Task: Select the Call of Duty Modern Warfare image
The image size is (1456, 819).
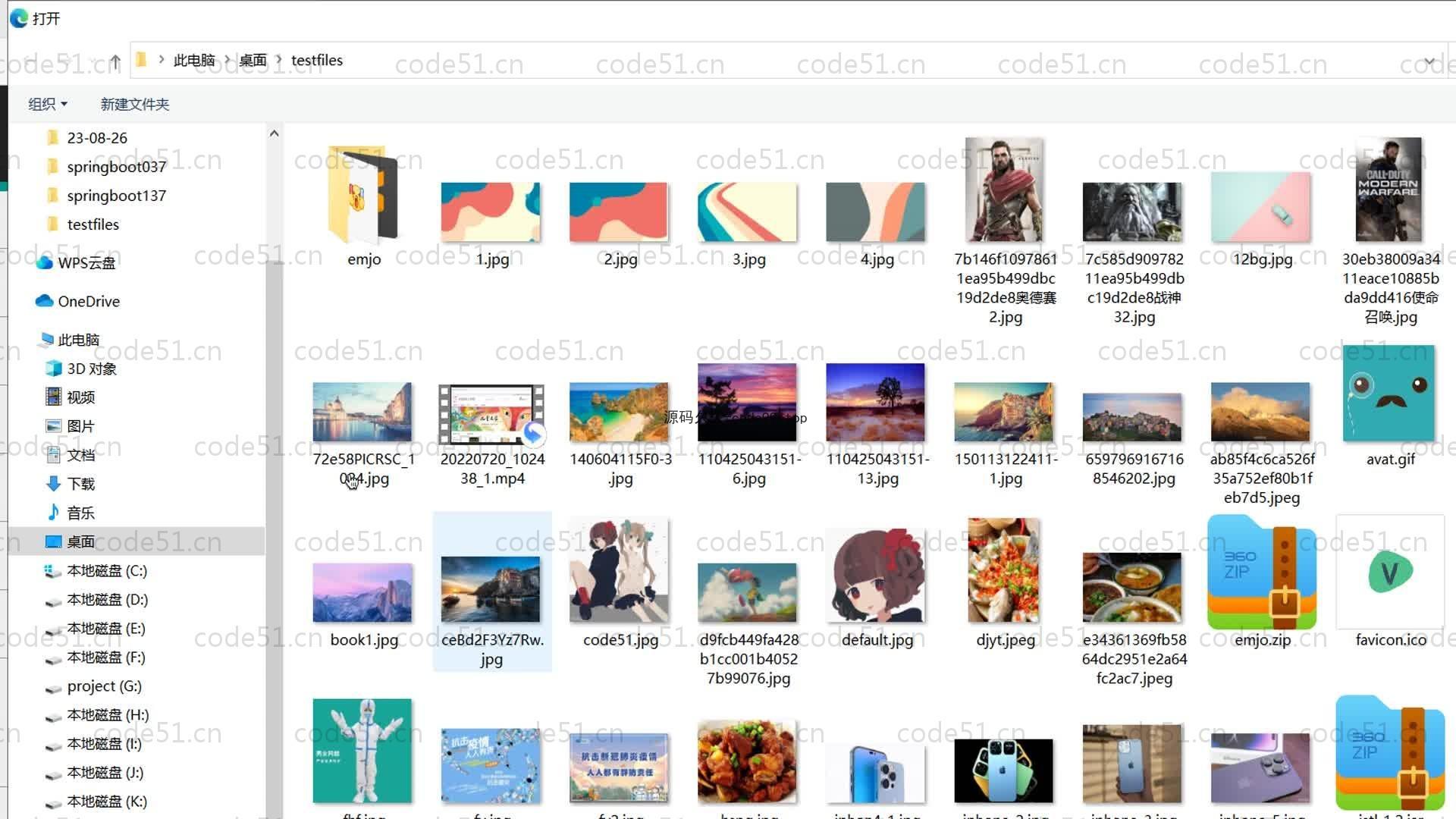Action: (1389, 190)
